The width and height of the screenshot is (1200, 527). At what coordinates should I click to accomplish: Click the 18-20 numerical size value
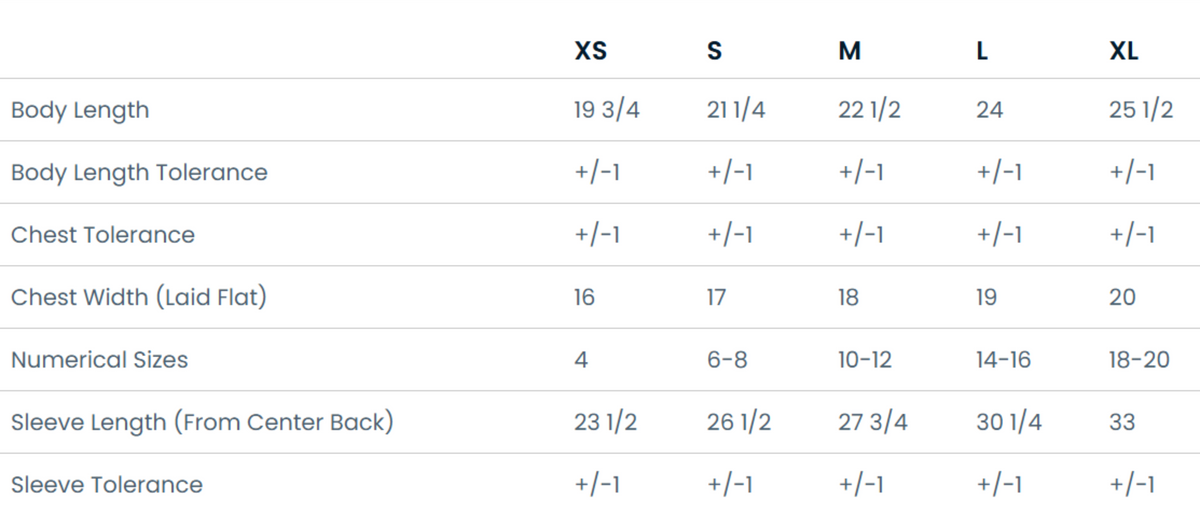point(1139,359)
